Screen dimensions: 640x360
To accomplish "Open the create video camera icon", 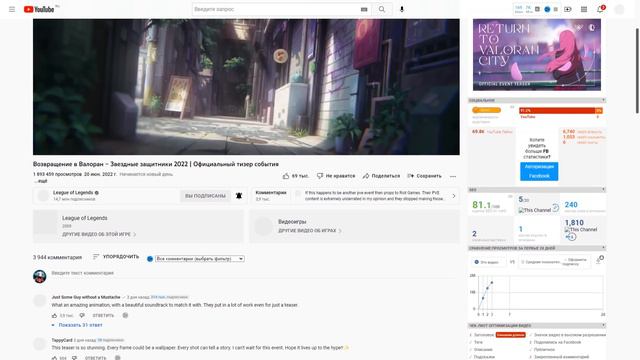I will click(568, 9).
